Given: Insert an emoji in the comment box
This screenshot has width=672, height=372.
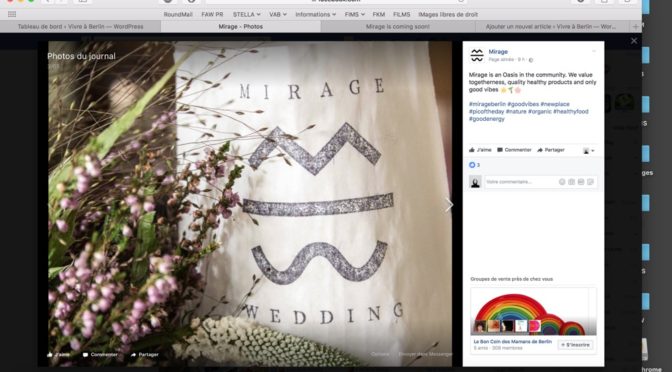Looking at the screenshot, I should 562,182.
